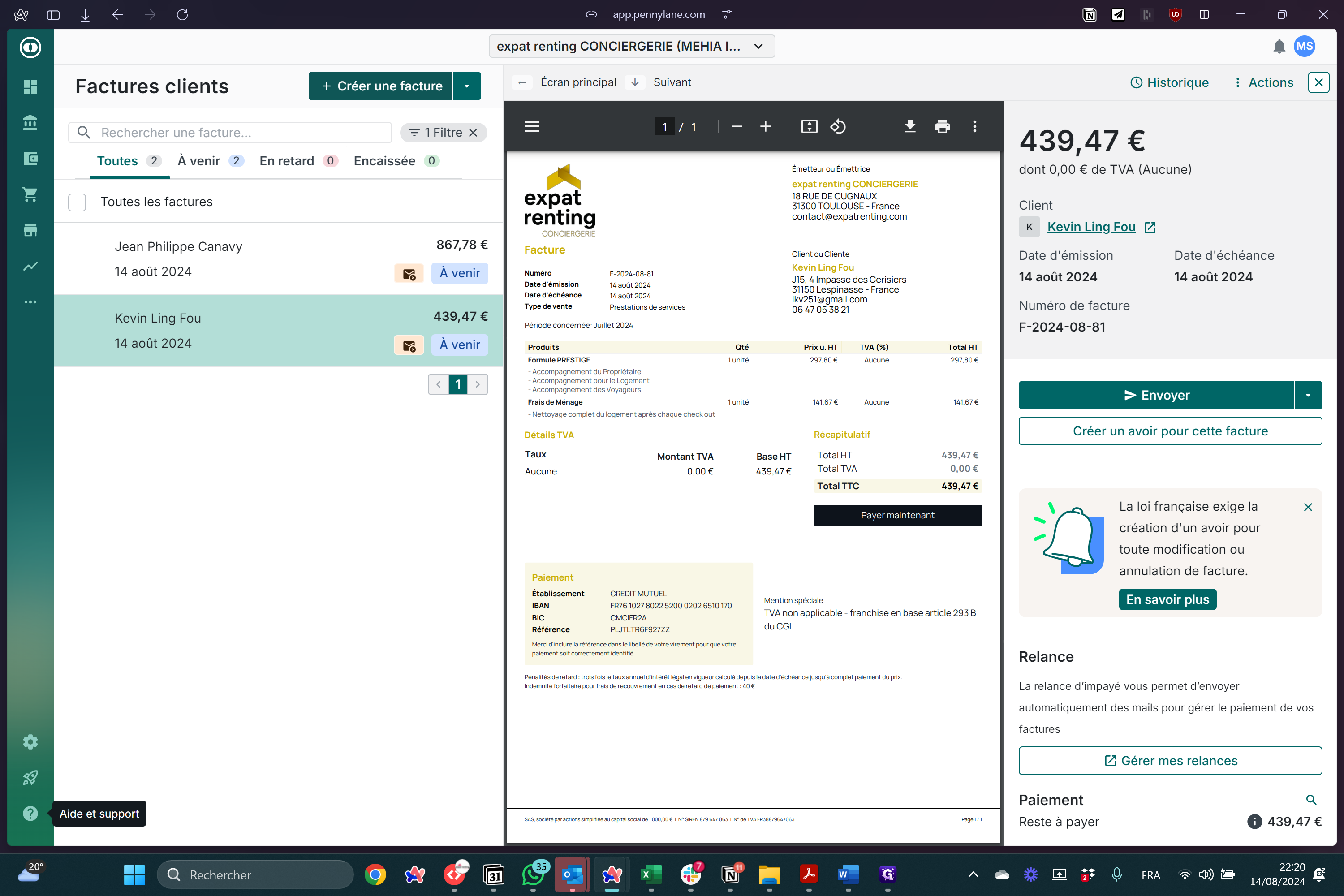Zoom out the PDF with minus icon
This screenshot has width=1344, height=896.
[737, 126]
